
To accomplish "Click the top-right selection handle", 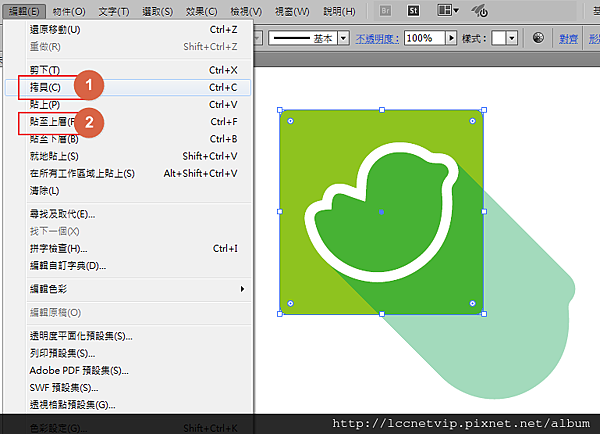I will click(484, 110).
